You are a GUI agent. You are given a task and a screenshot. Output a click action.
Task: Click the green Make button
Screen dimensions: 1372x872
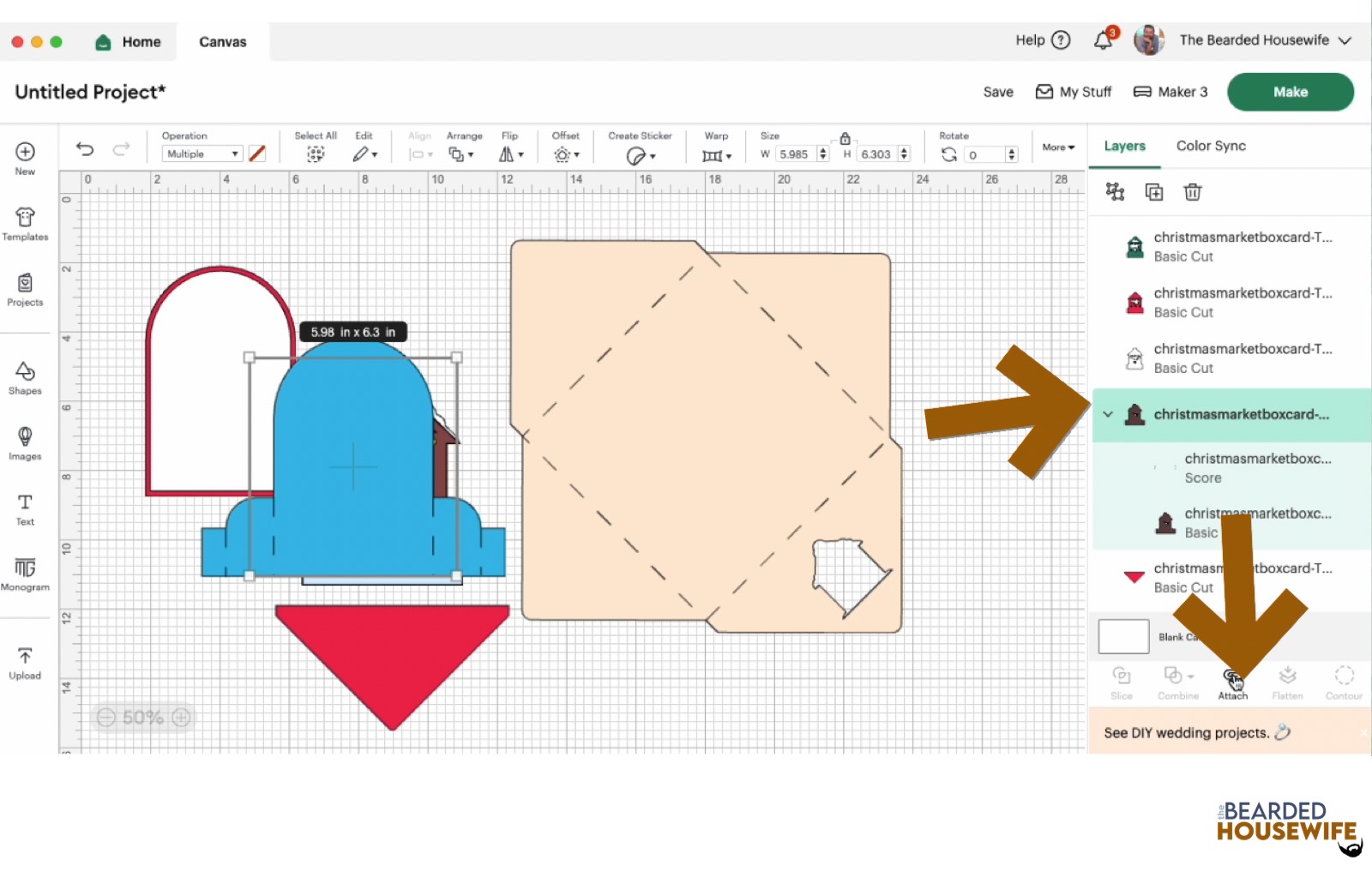[1290, 92]
